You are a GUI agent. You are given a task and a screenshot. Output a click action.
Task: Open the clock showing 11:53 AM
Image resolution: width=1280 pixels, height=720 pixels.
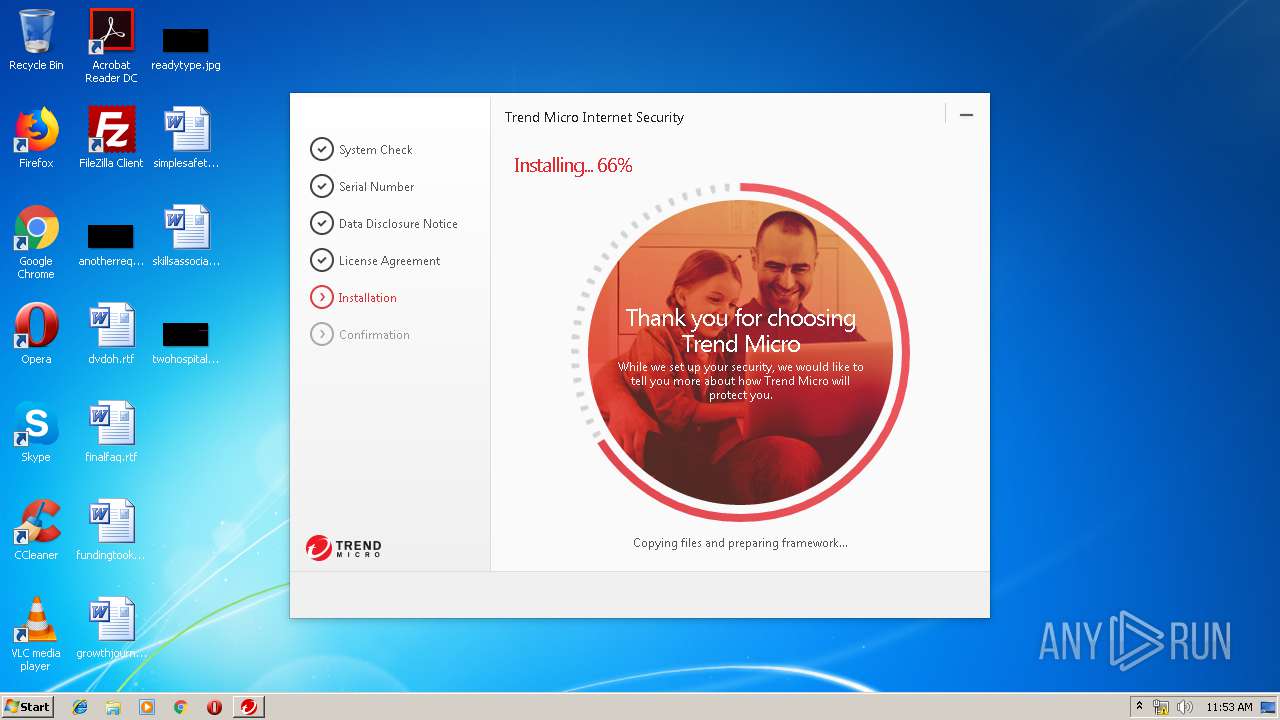[1229, 707]
